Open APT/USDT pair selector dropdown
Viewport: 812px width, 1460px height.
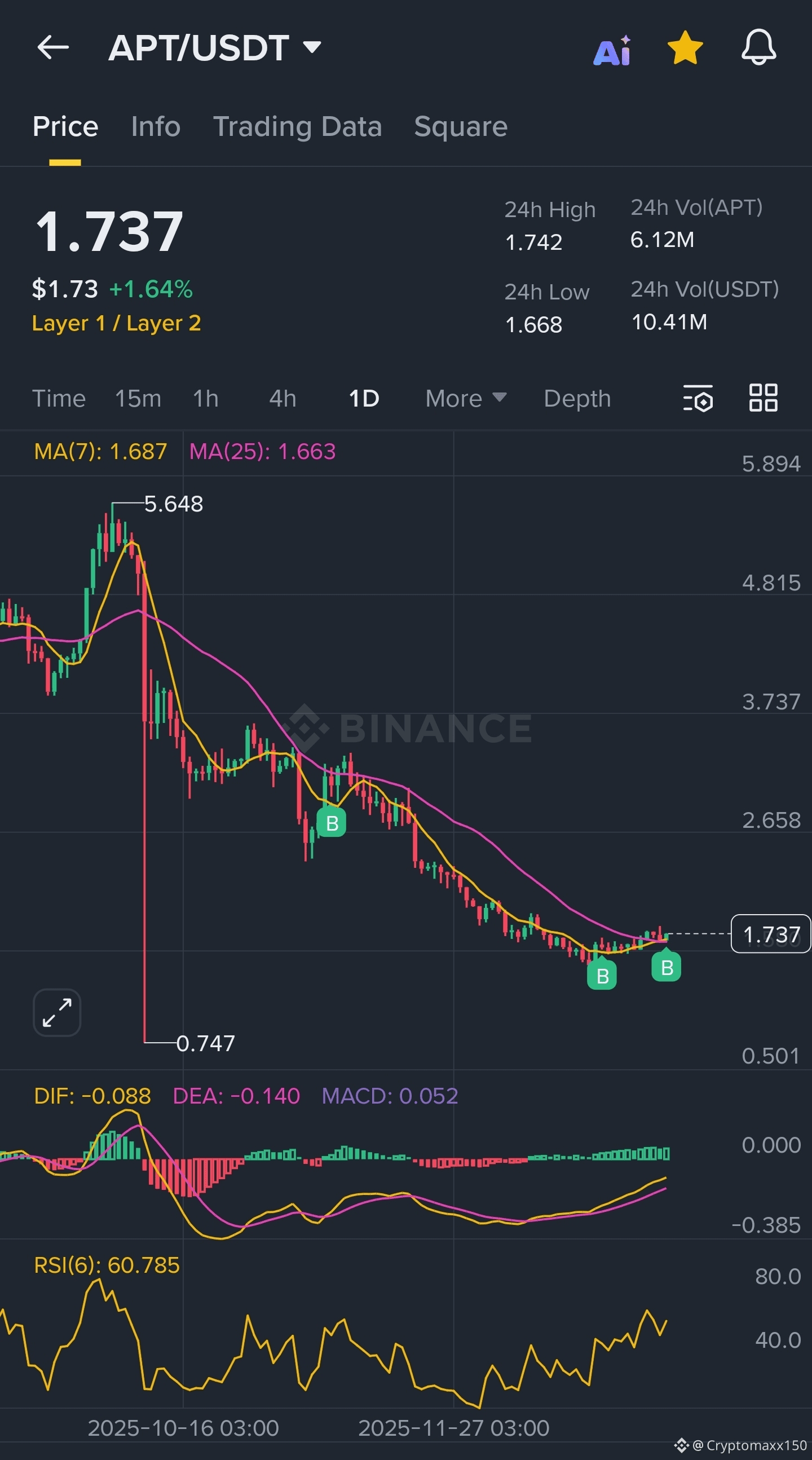click(x=215, y=47)
